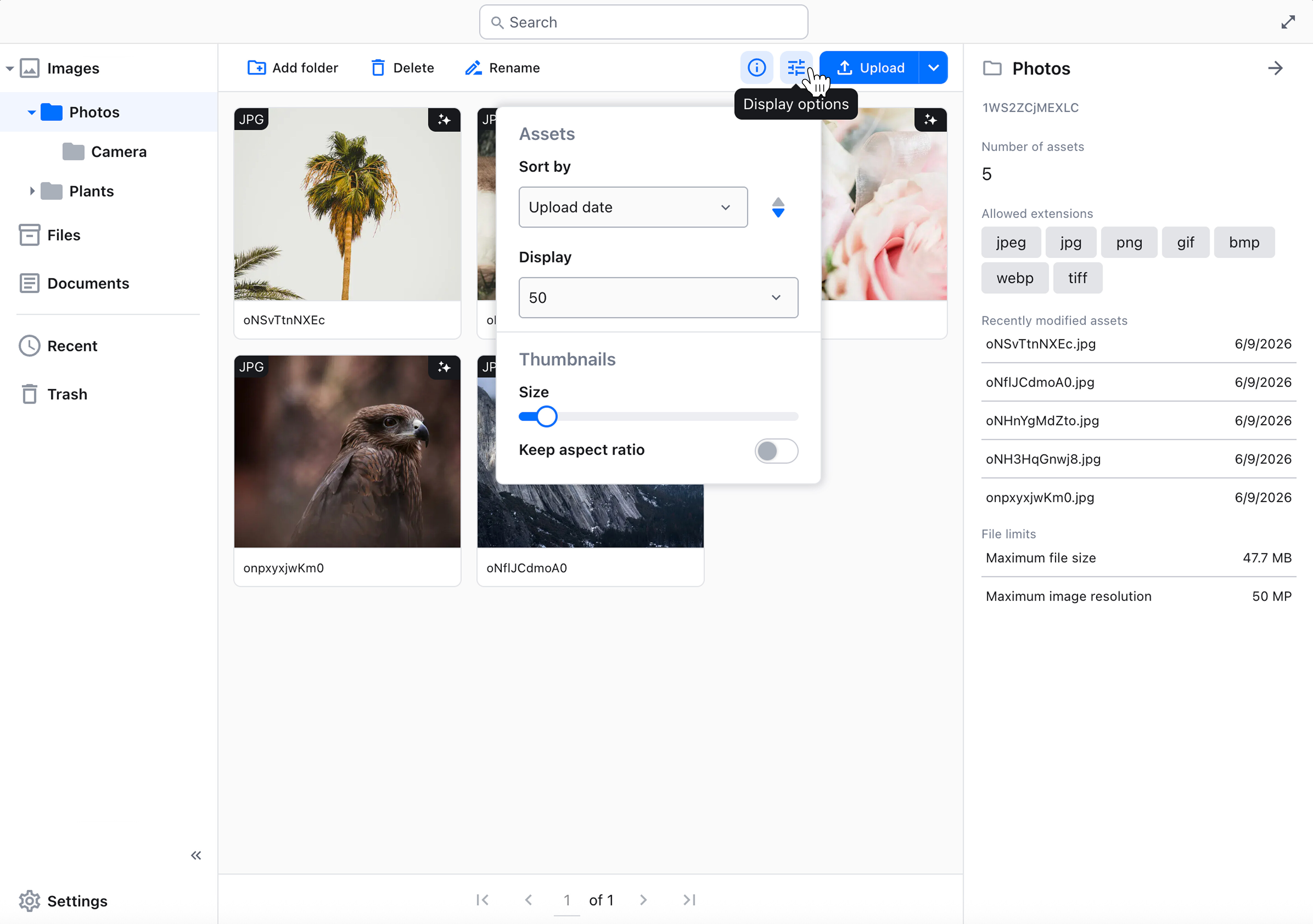
Task: Click the webp extension chip
Action: click(1014, 278)
